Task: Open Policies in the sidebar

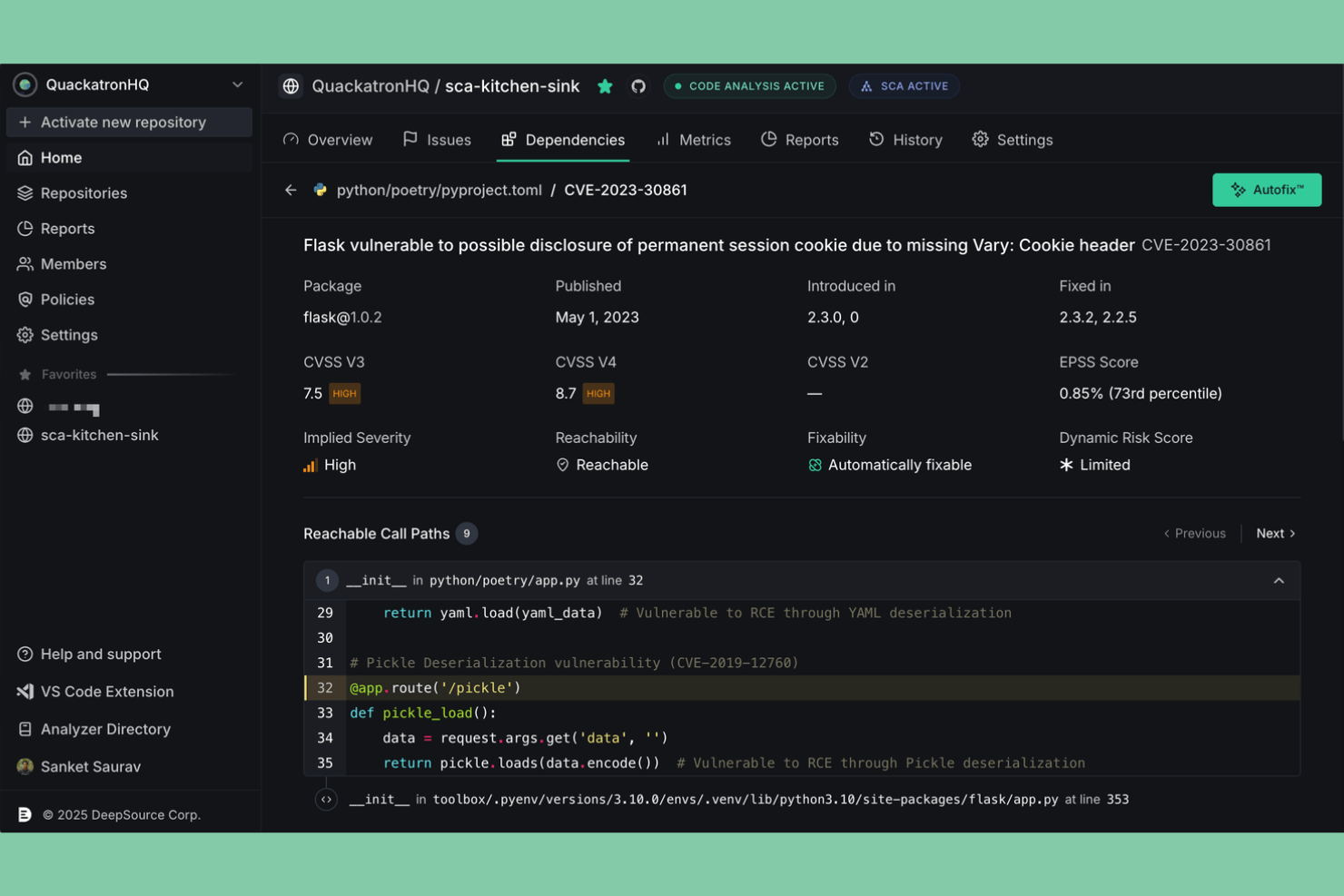Action: [x=129, y=299]
